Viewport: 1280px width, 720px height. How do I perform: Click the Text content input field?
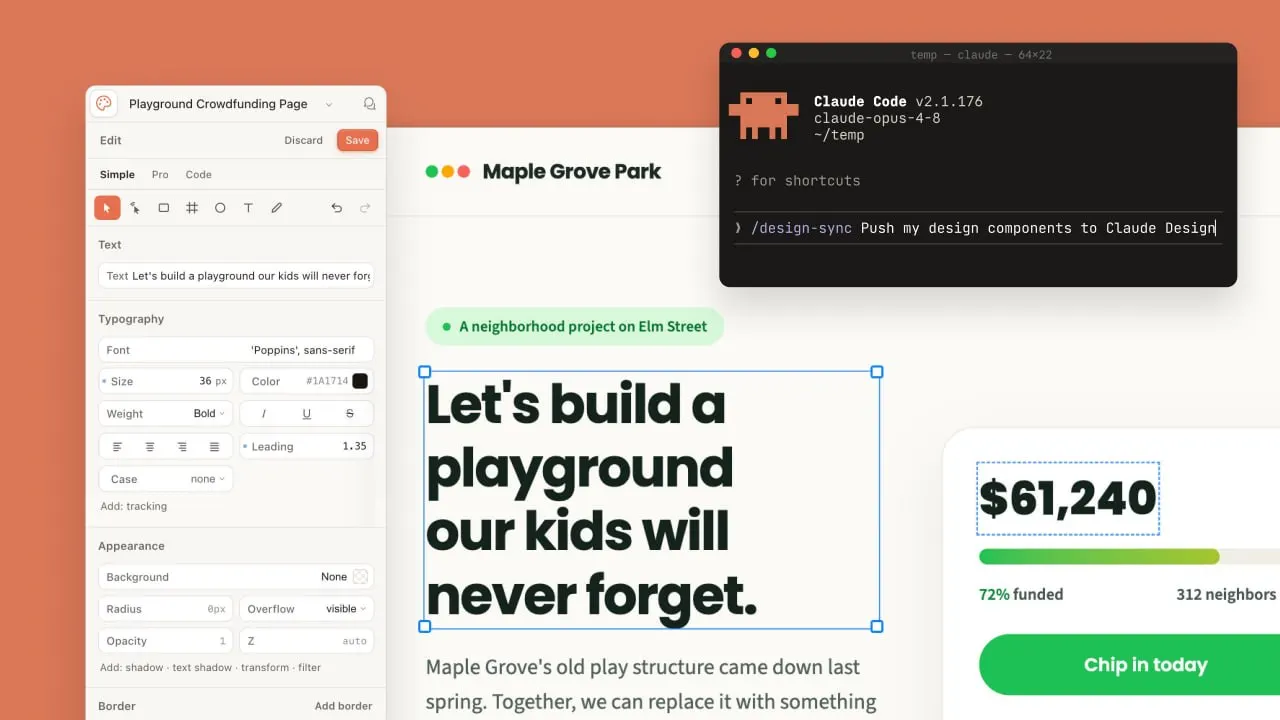tap(236, 276)
